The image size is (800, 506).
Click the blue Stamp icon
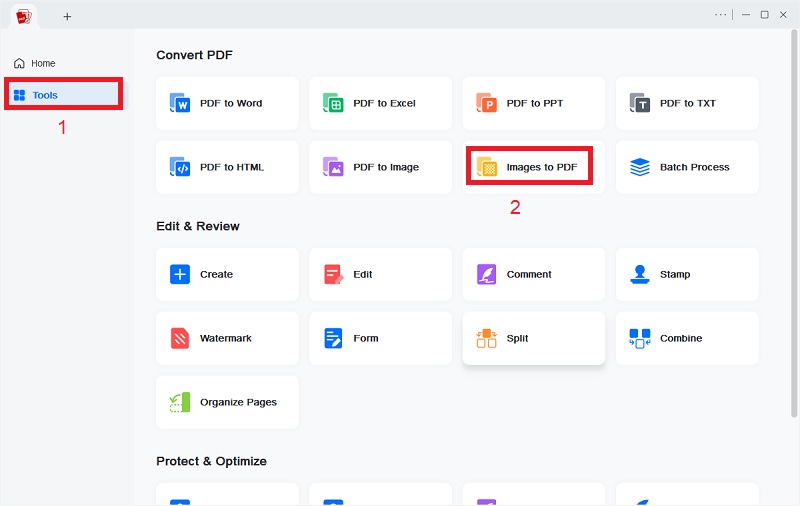tap(640, 274)
